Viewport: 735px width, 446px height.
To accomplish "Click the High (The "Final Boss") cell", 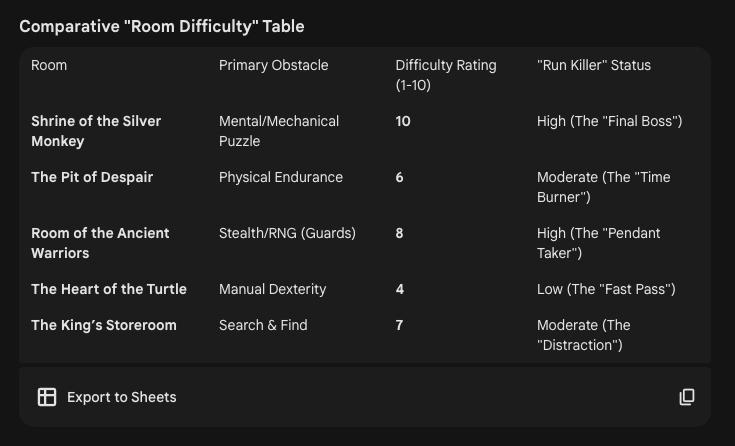I will [609, 121].
